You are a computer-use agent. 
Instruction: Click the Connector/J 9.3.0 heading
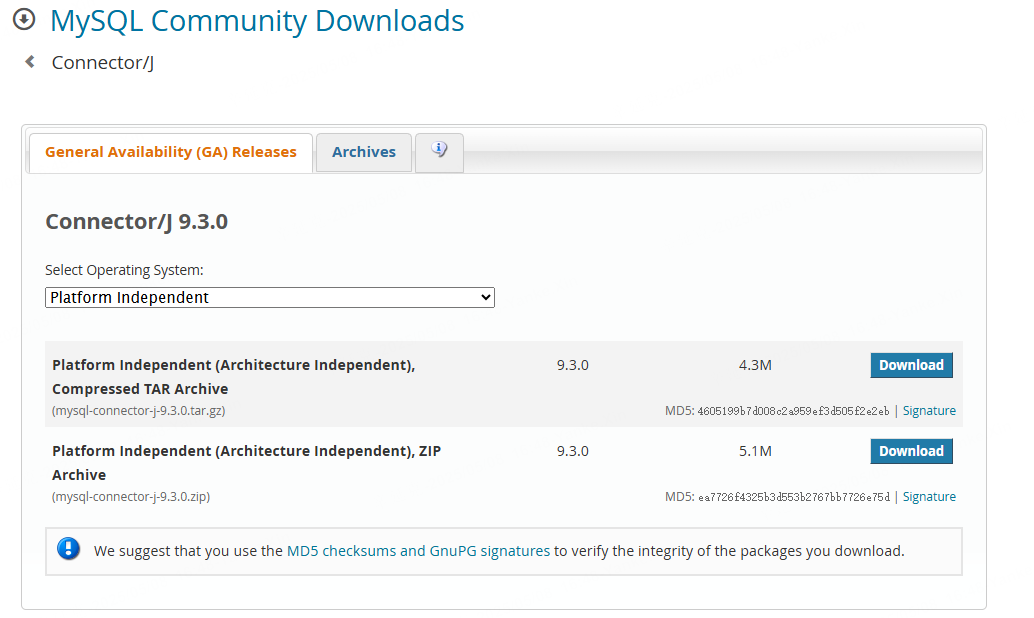(x=136, y=221)
